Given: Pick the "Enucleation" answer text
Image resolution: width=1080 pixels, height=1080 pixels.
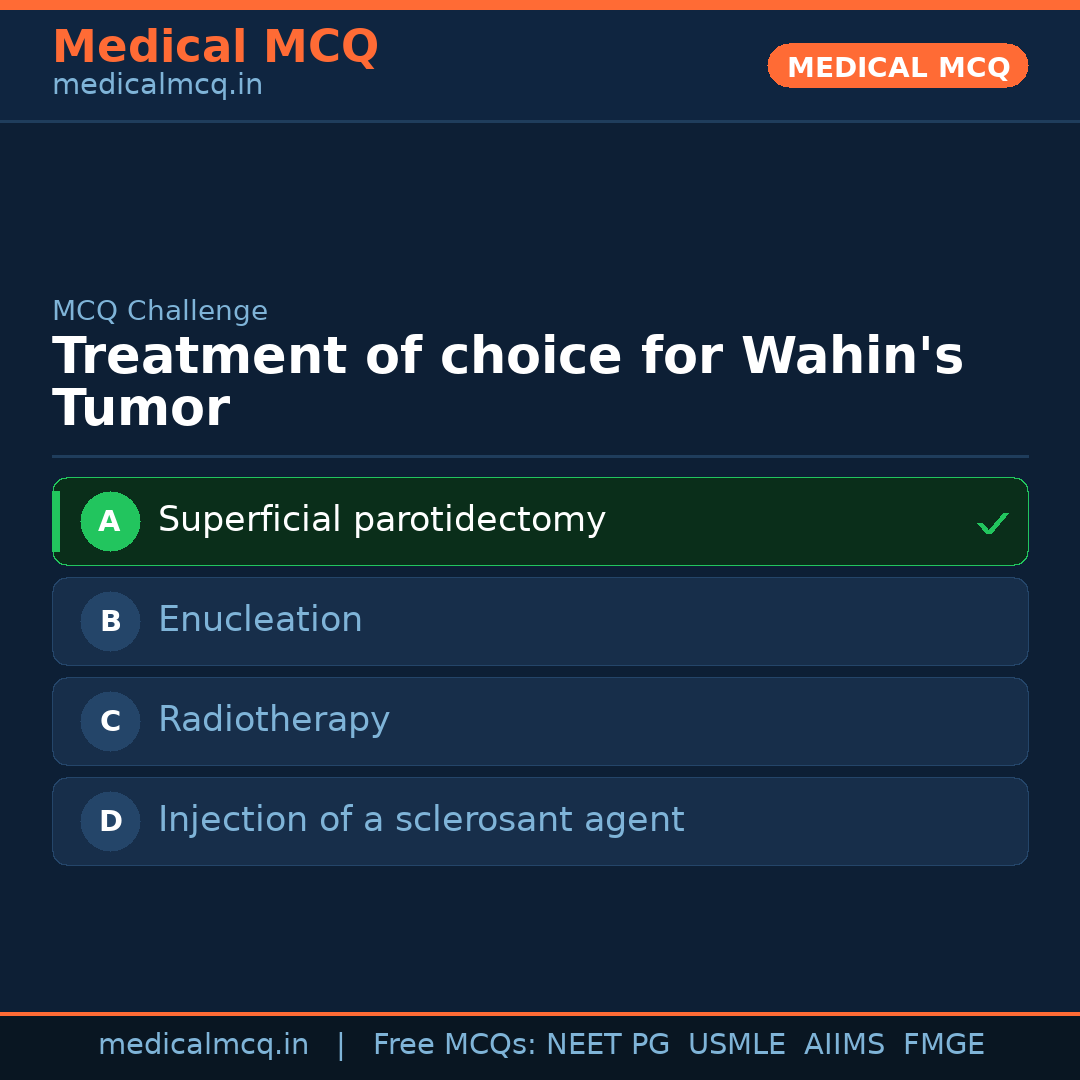Looking at the screenshot, I should [x=260, y=620].
